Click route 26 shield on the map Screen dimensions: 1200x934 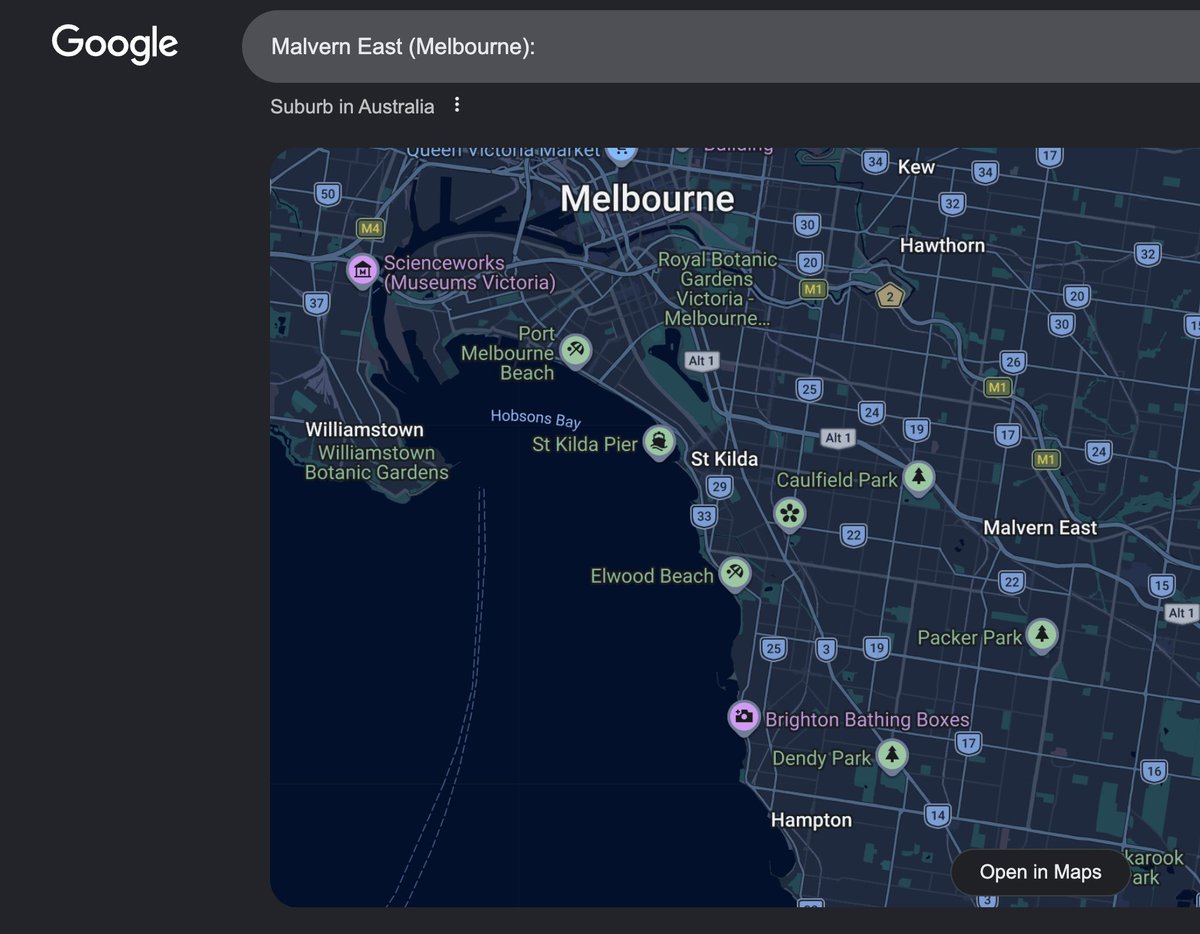point(1013,362)
